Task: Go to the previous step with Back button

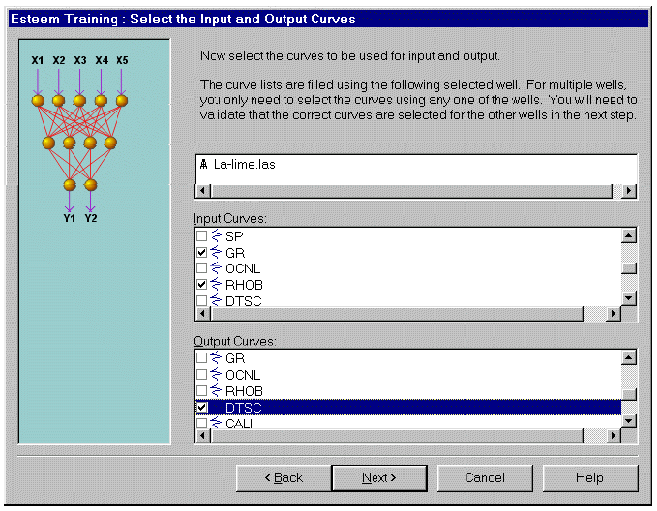Action: [x=283, y=478]
